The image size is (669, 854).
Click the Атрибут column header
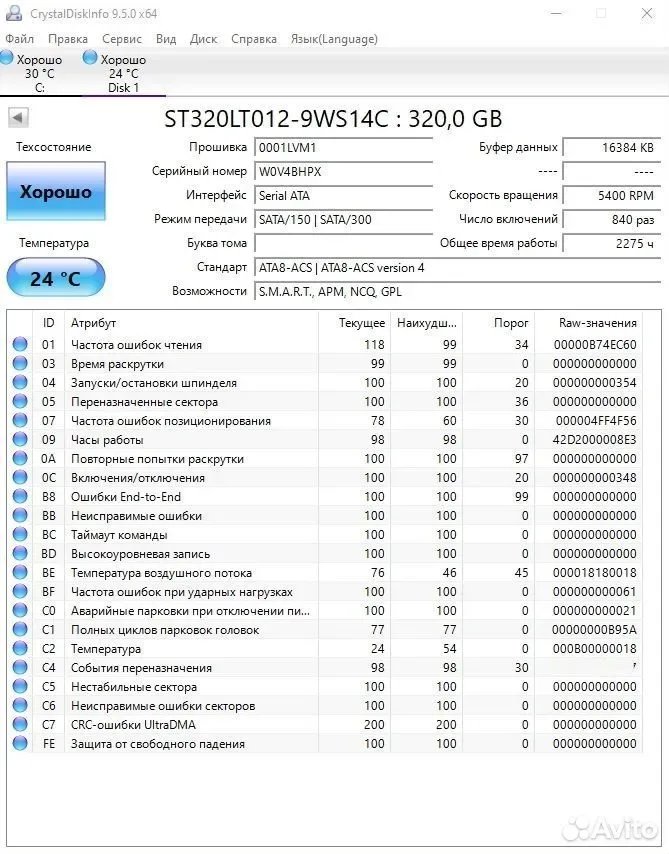coord(191,323)
